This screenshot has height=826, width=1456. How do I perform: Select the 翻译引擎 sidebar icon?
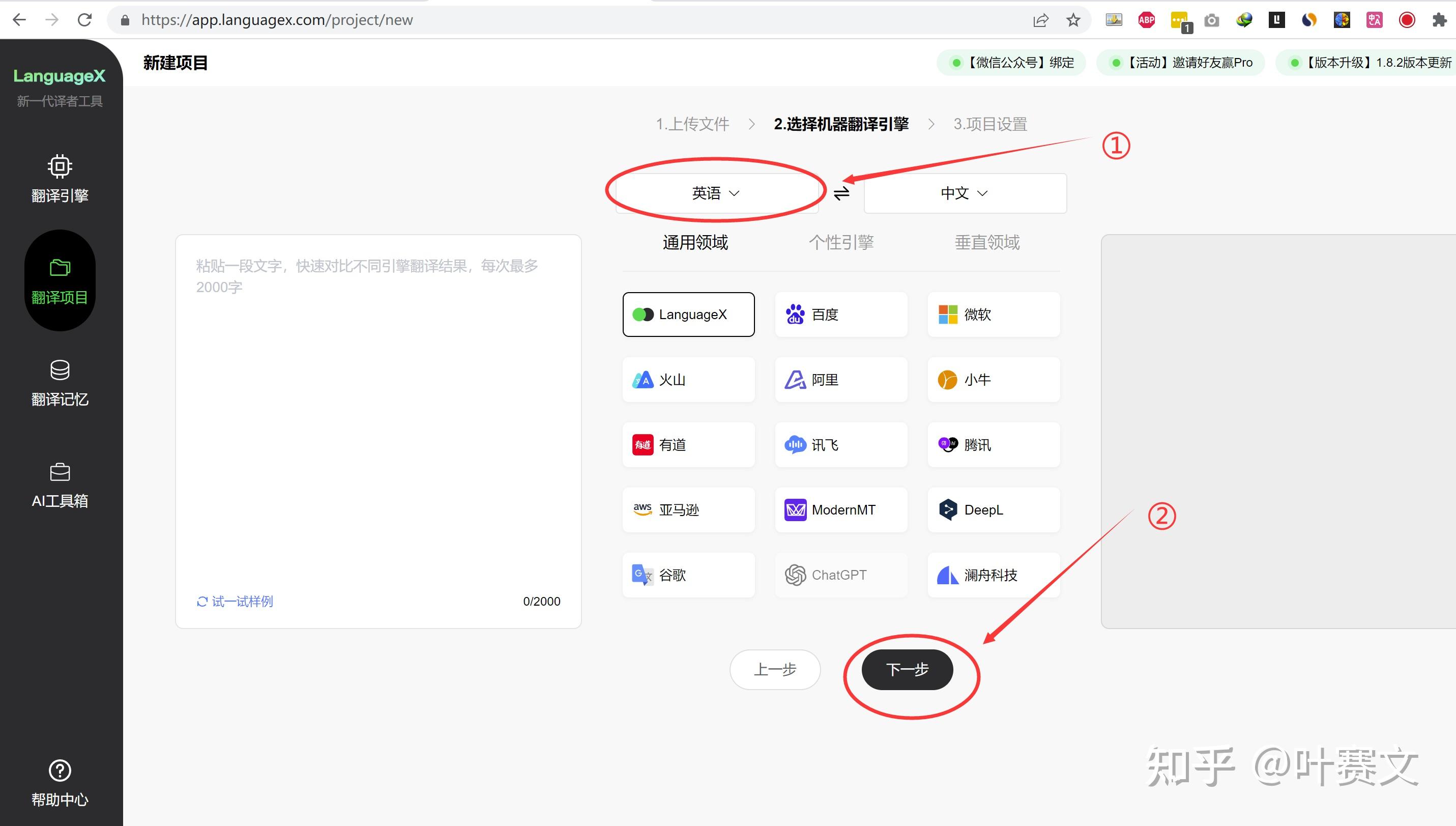[60, 179]
